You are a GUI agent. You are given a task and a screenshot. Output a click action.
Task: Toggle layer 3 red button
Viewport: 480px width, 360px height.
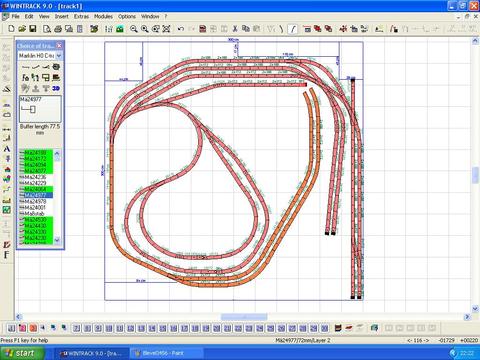(33, 328)
